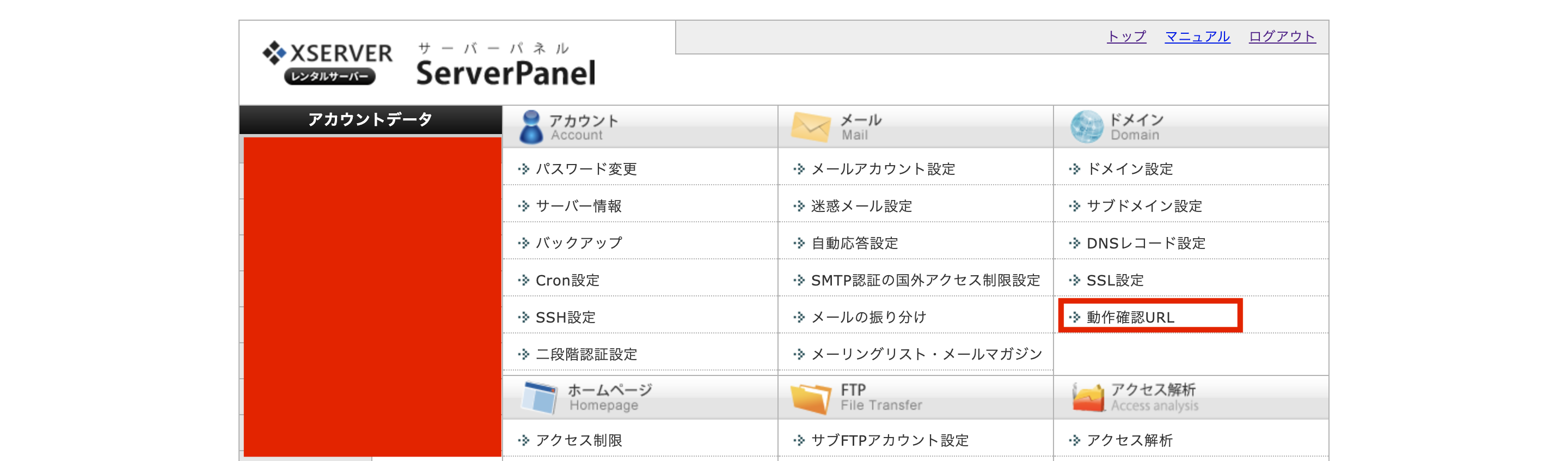Open アクセス制限 under Homepage
This screenshot has height=461, width=1568.
[578, 440]
